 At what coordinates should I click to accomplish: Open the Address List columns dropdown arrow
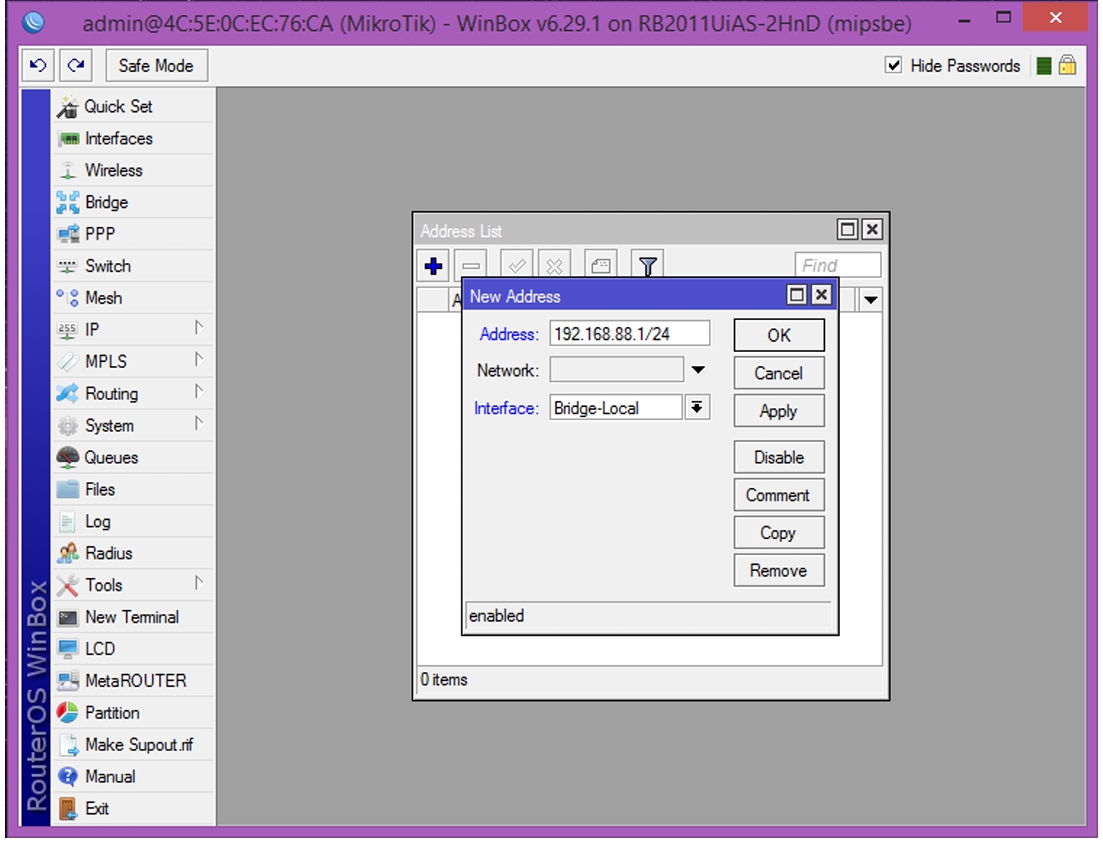(x=871, y=300)
